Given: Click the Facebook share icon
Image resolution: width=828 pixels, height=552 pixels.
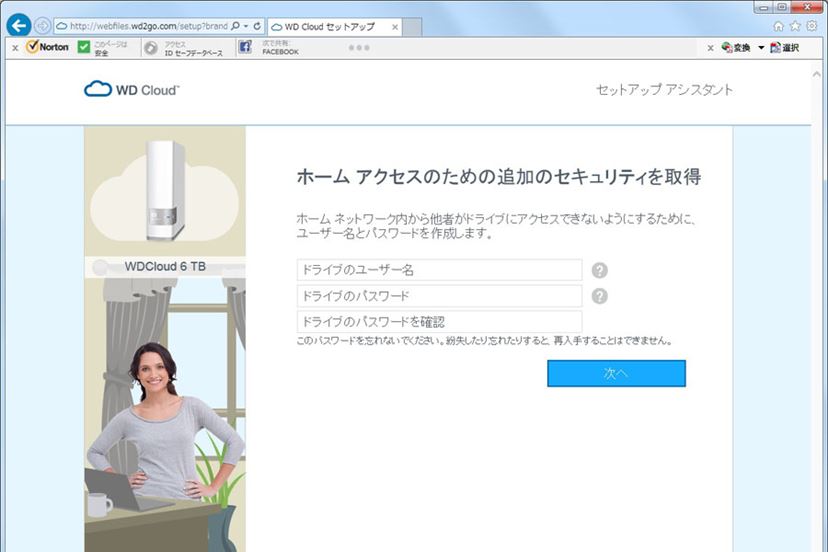Looking at the screenshot, I should [x=245, y=47].
